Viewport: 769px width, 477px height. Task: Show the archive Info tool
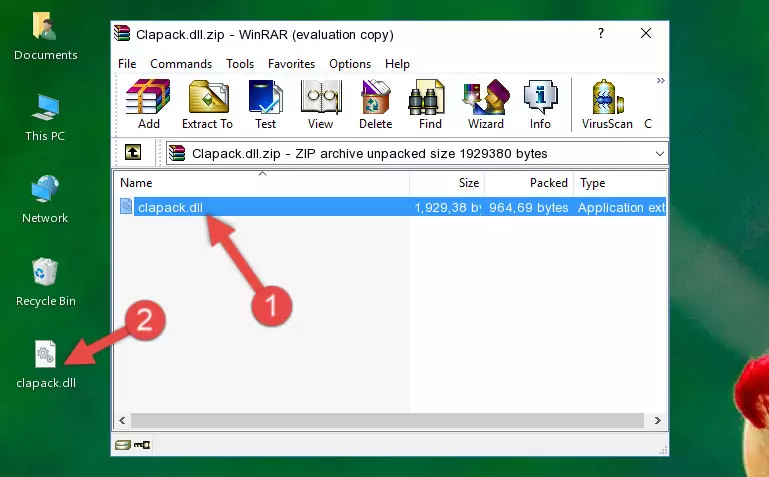[540, 104]
